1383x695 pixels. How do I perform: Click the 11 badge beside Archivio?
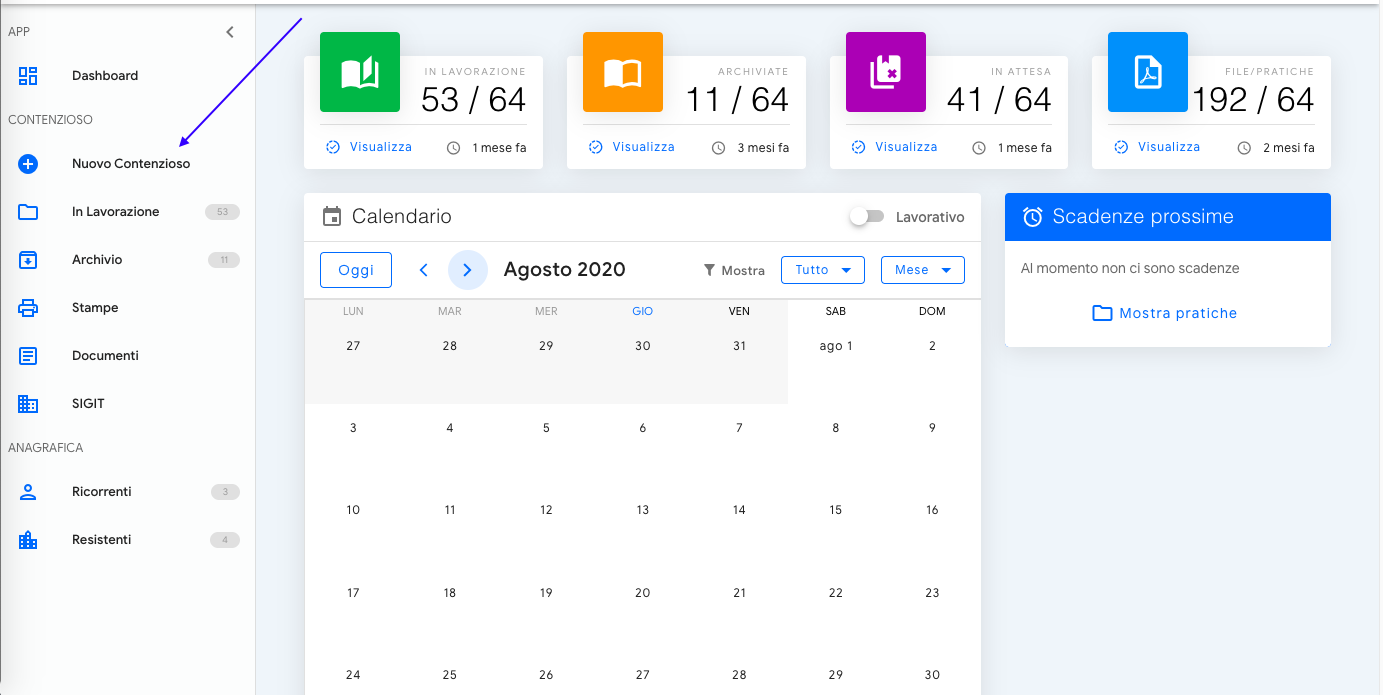(224, 260)
